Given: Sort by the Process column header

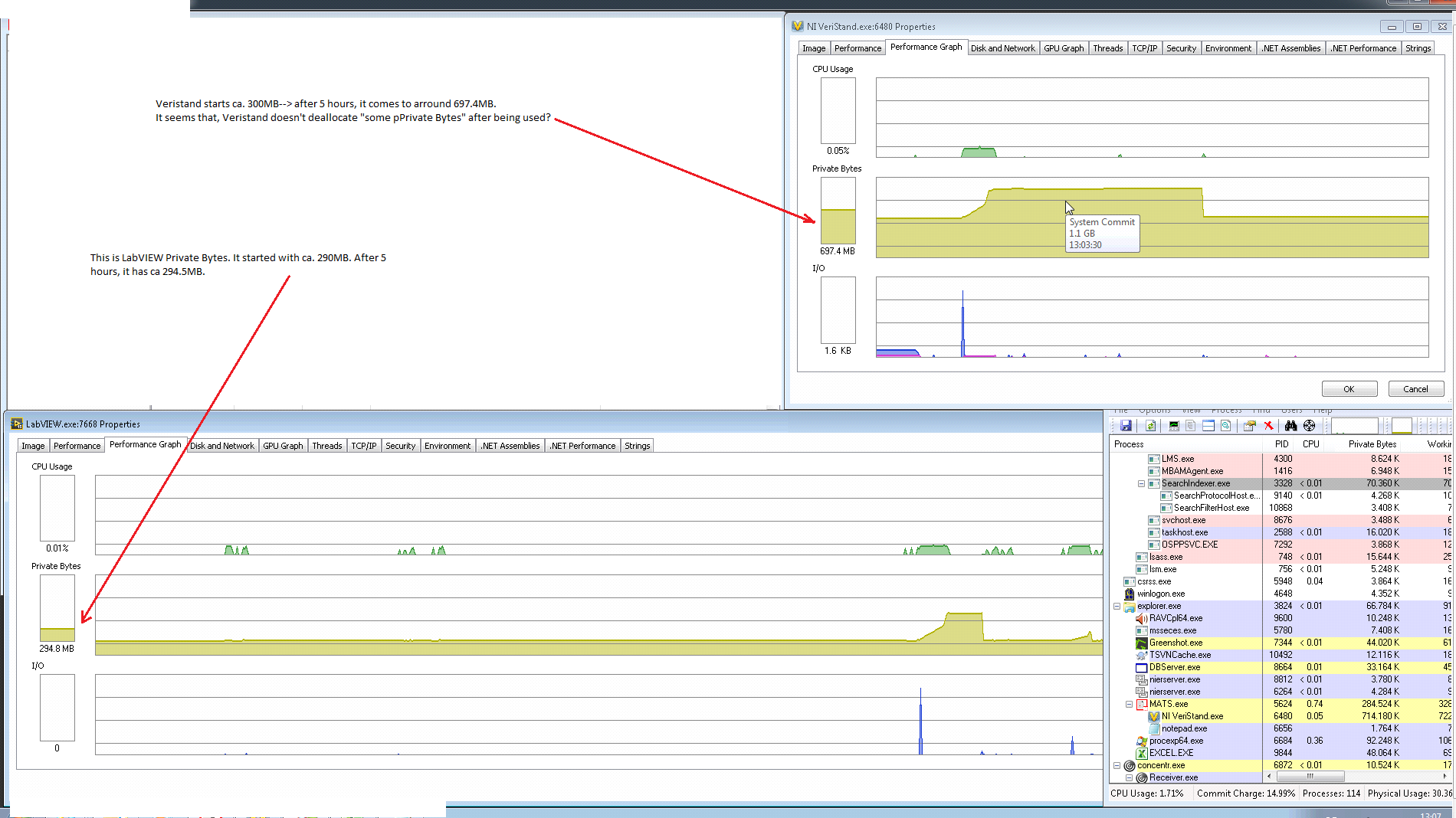Looking at the screenshot, I should coord(1185,444).
